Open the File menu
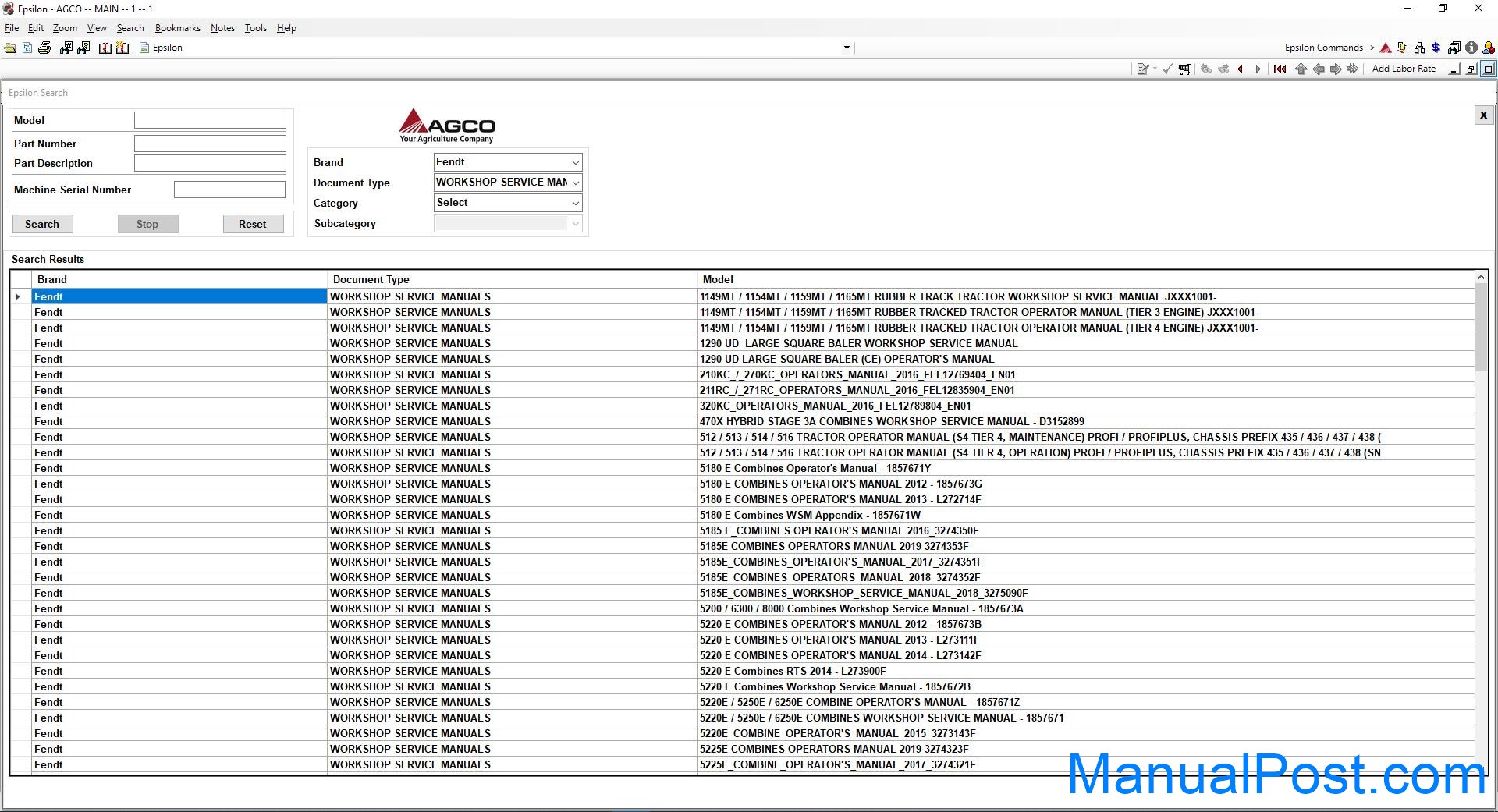Viewport: 1498px width, 812px height. [x=12, y=28]
